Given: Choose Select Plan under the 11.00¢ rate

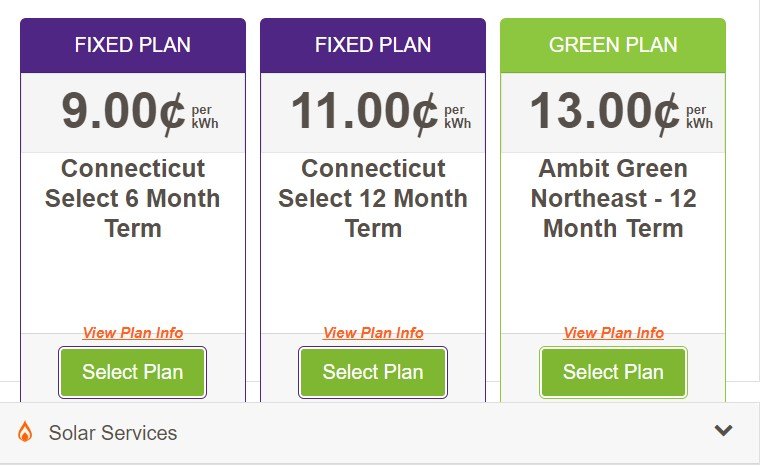Looking at the screenshot, I should pos(373,372).
